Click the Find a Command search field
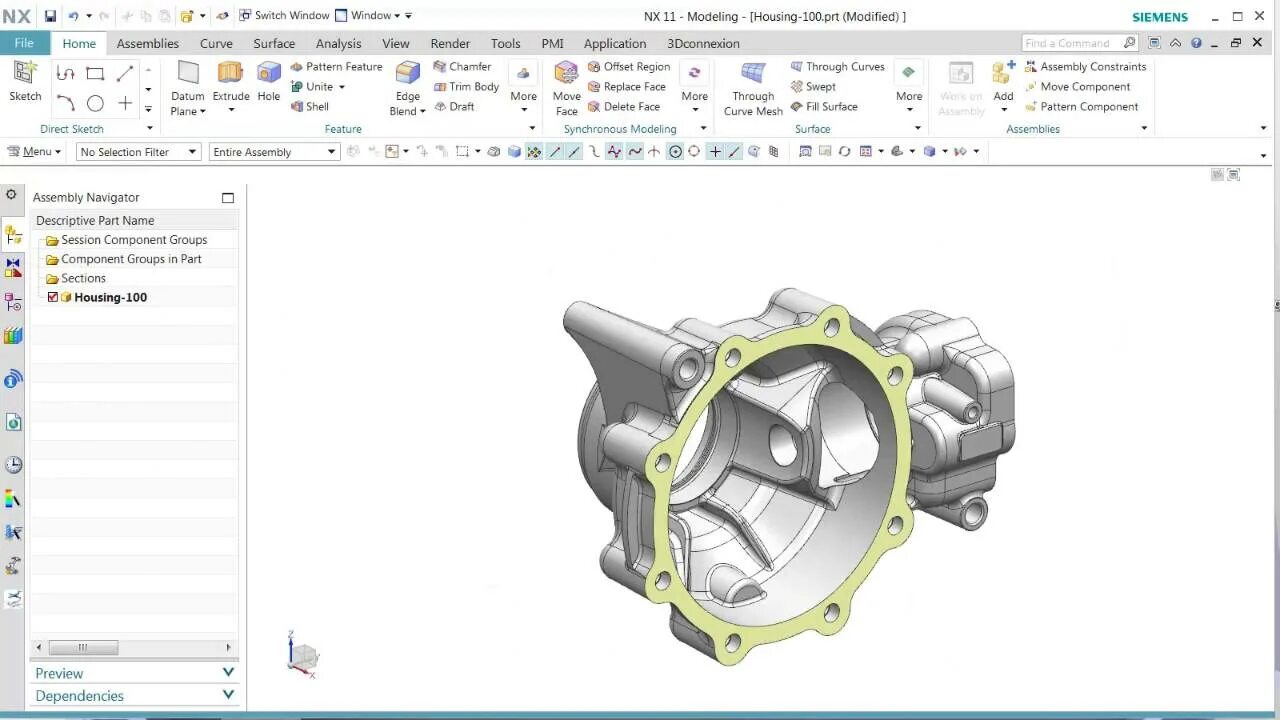Image resolution: width=1280 pixels, height=720 pixels. tap(1079, 43)
